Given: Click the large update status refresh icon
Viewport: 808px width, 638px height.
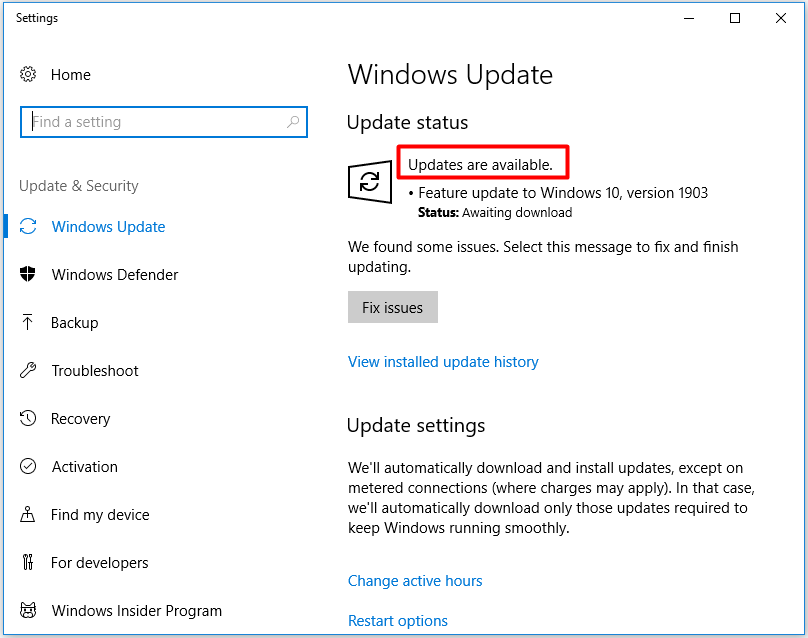Looking at the screenshot, I should coord(370,181).
